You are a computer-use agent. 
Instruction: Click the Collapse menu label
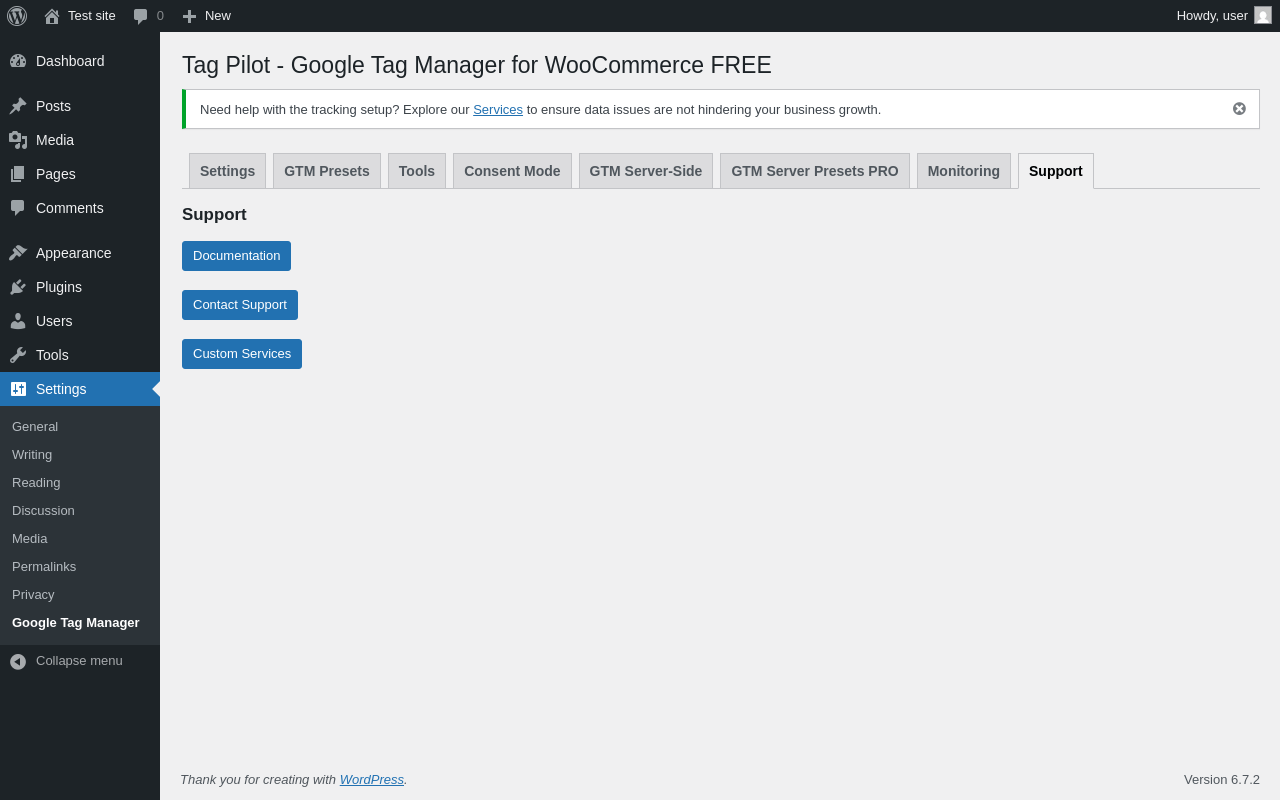tap(79, 661)
